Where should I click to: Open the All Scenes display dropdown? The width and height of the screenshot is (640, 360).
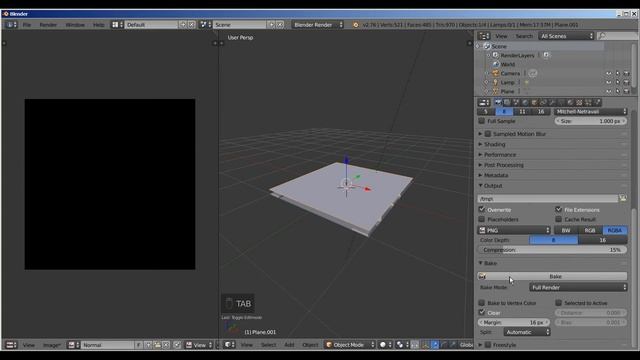click(x=566, y=36)
